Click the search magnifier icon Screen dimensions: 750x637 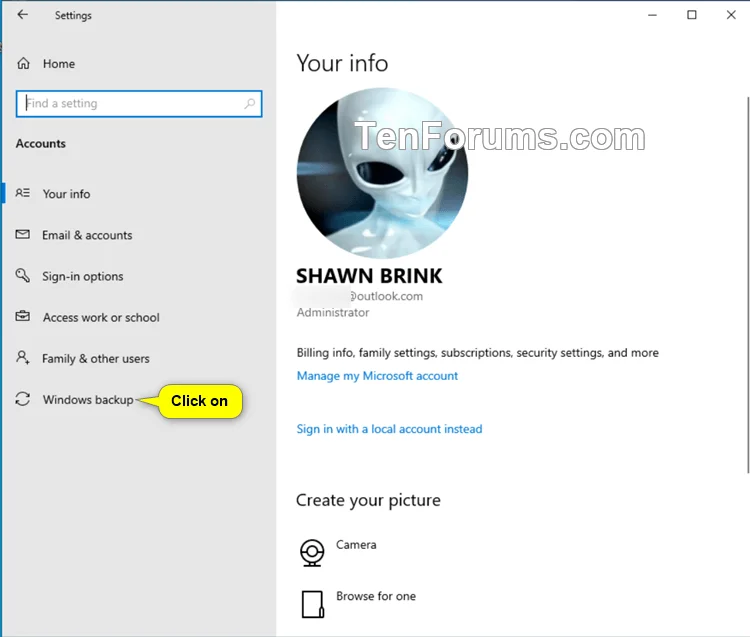coord(250,103)
